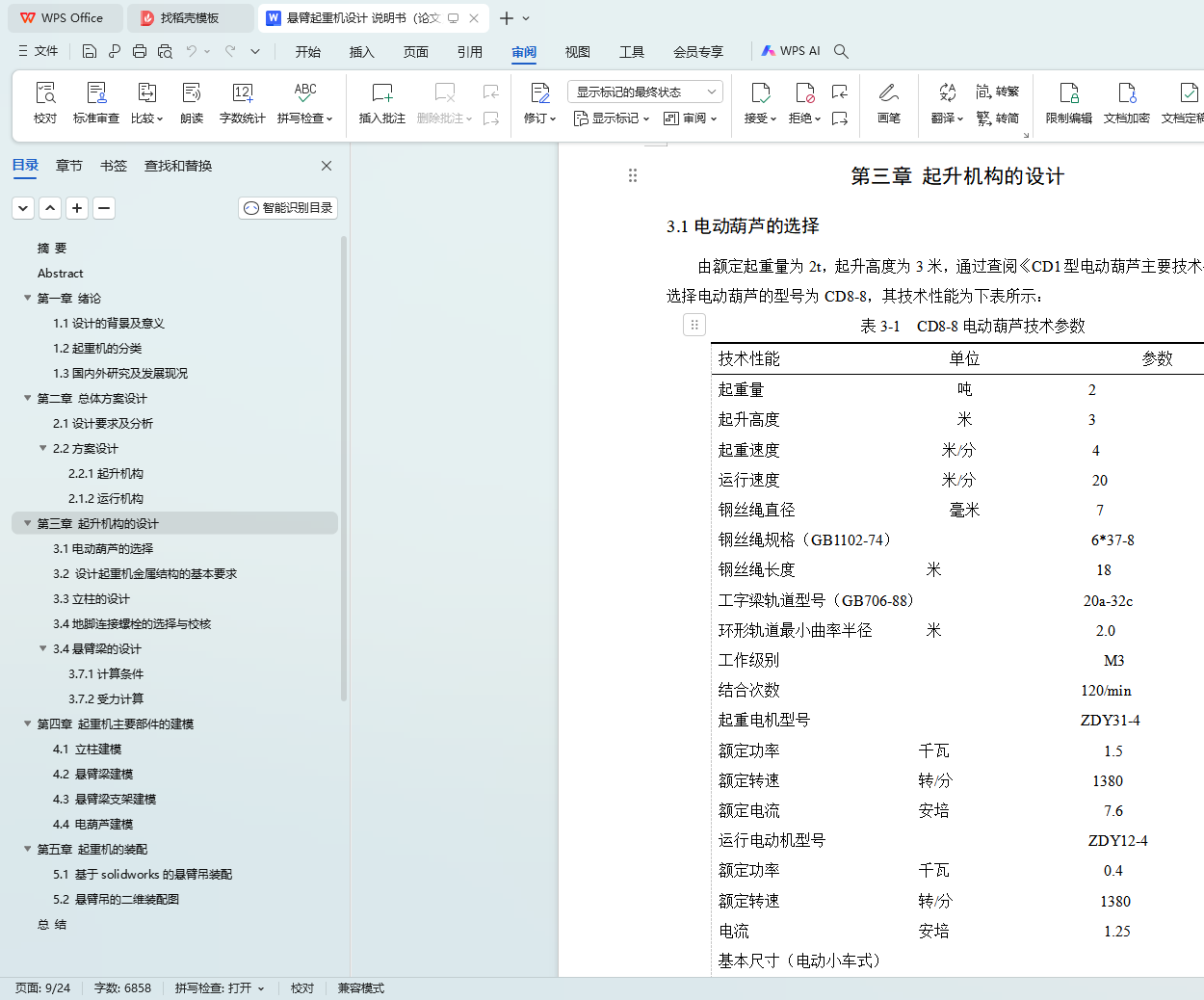Screen dimensions: 1204x1000
Task: Click the search magnifier icon beside WPS AI
Action: click(x=841, y=51)
